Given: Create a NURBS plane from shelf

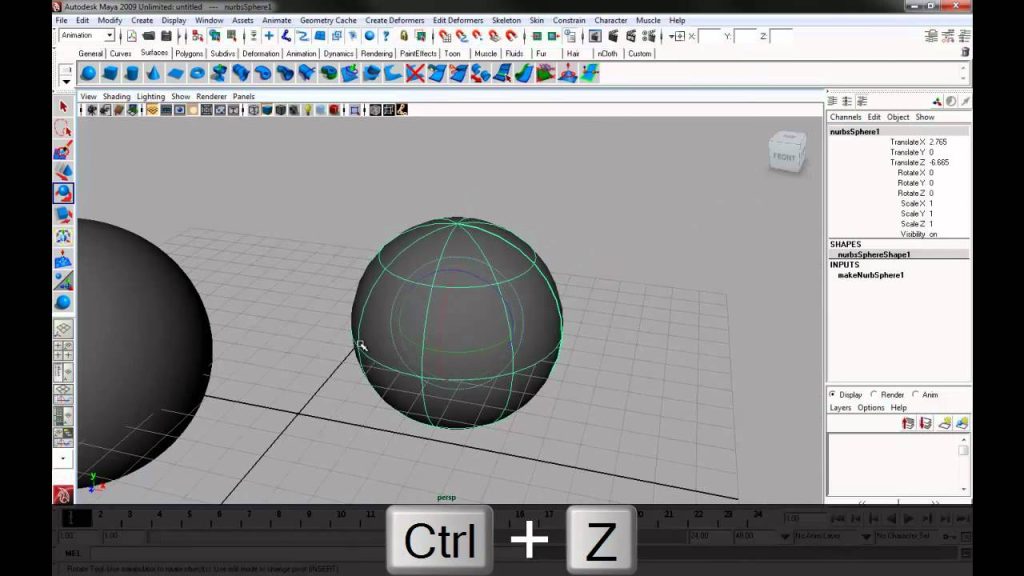Looking at the screenshot, I should (176, 74).
